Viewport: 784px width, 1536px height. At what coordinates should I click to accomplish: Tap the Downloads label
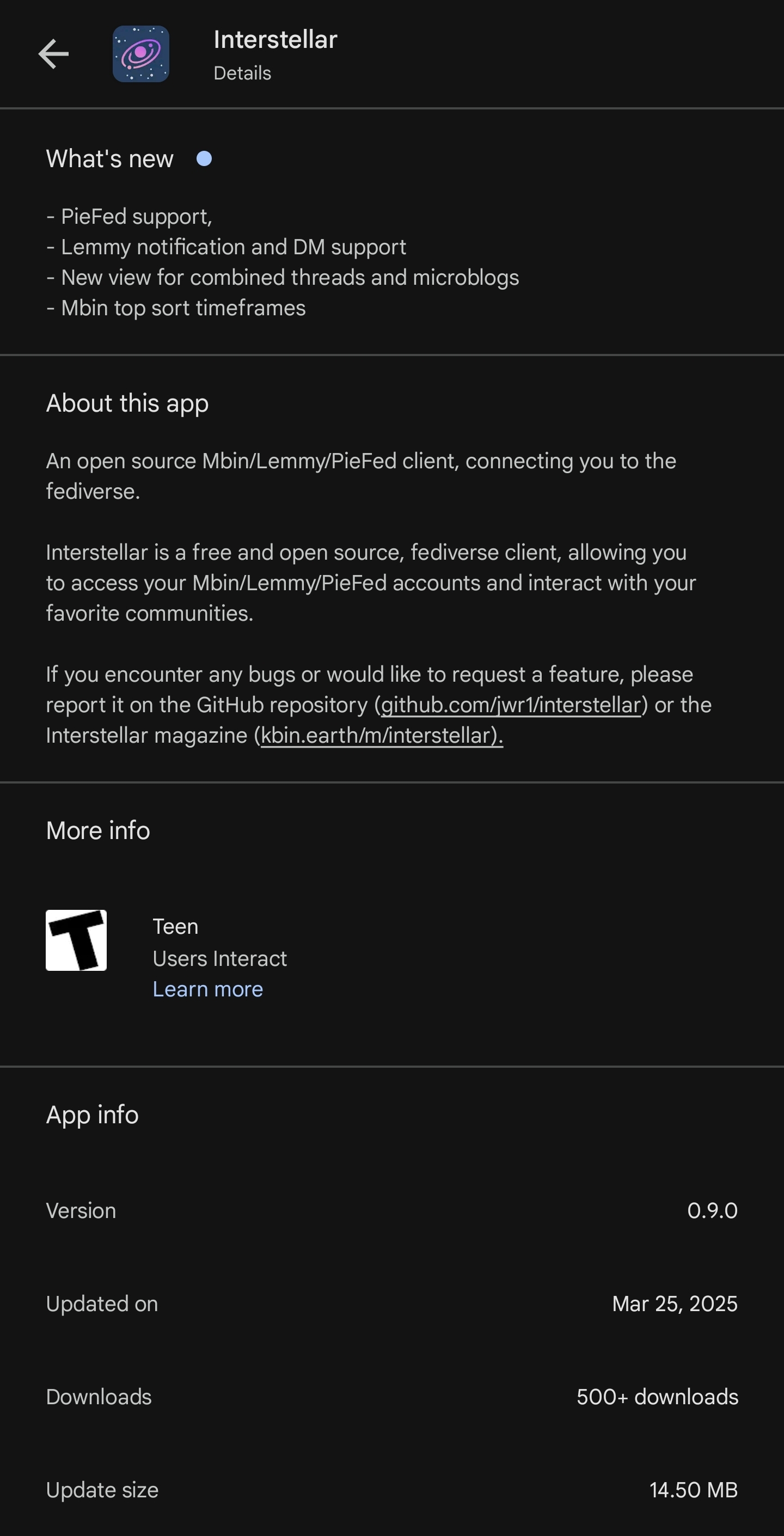pyautogui.click(x=99, y=1397)
